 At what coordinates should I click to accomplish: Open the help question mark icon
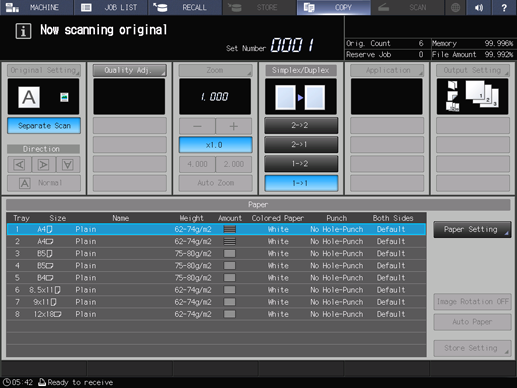click(x=504, y=7)
